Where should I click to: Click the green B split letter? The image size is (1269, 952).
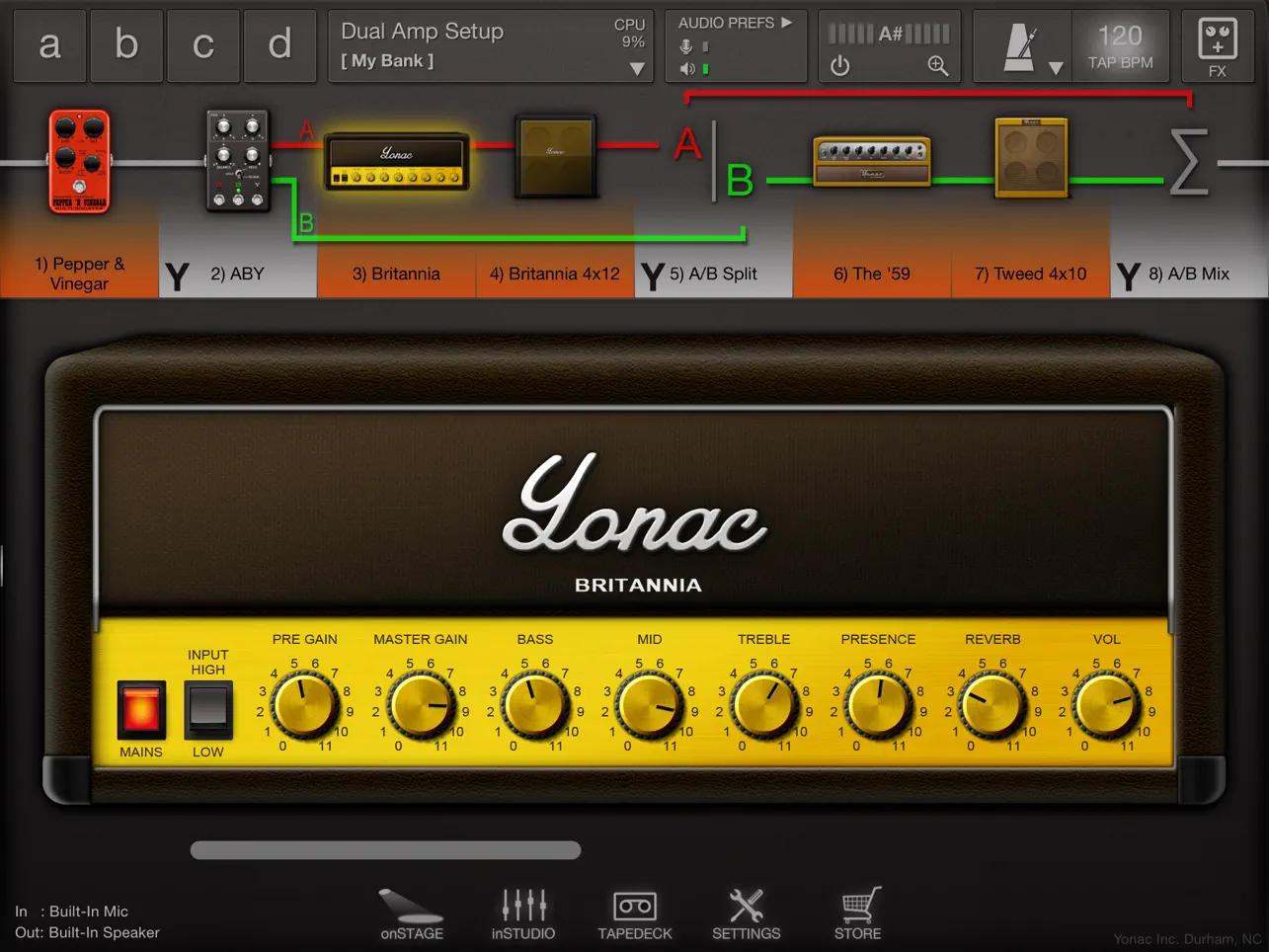tap(740, 182)
